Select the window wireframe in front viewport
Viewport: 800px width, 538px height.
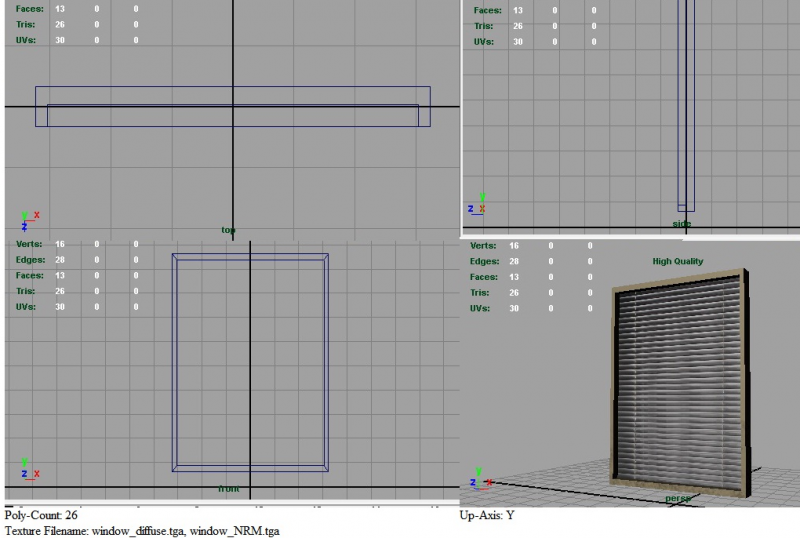tap(250, 362)
